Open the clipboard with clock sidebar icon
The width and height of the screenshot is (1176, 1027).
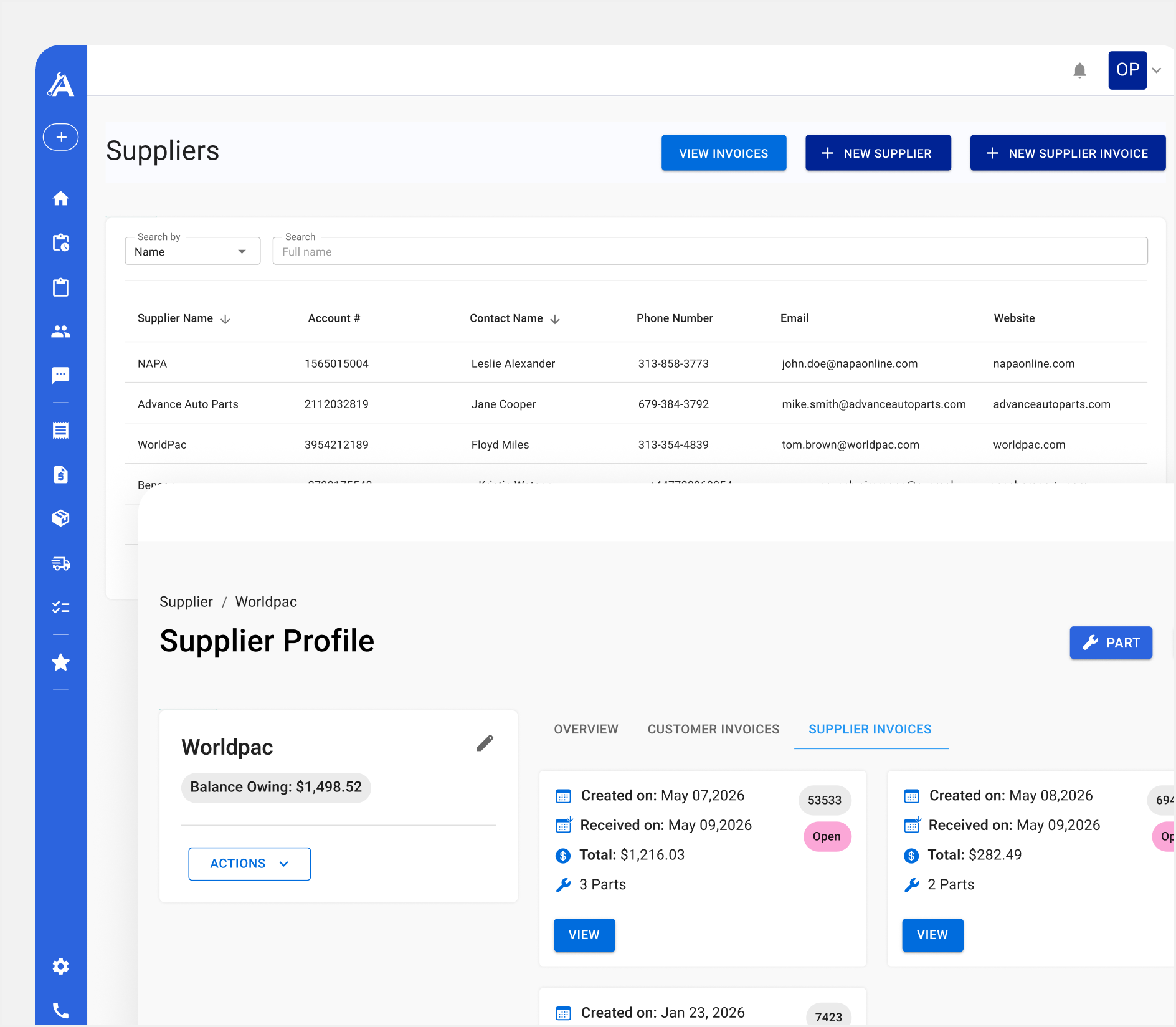click(60, 242)
